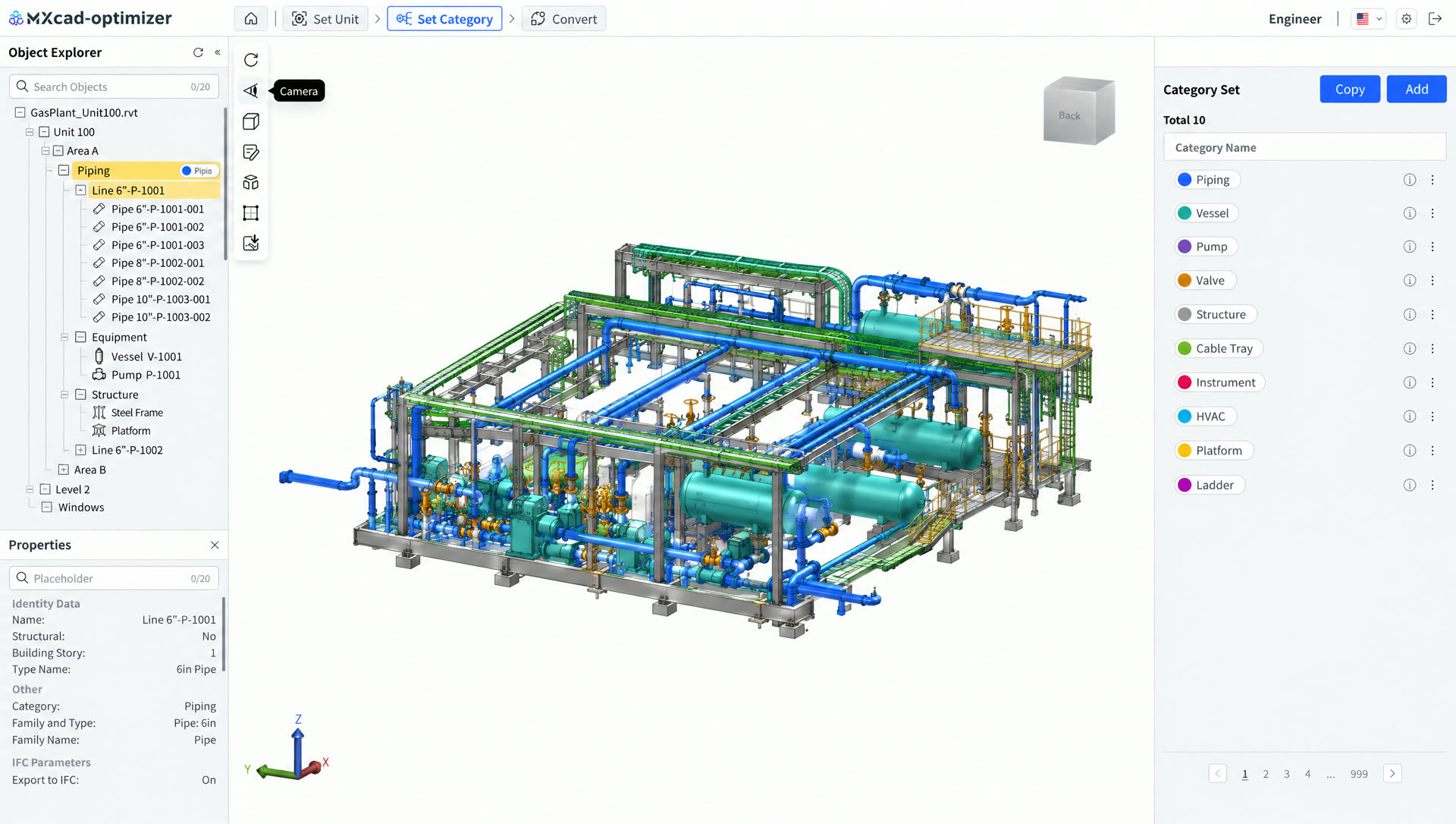Screen dimensions: 1456x824
Task: Click the reset view rotate icon in viewer toolbar
Action: [251, 60]
